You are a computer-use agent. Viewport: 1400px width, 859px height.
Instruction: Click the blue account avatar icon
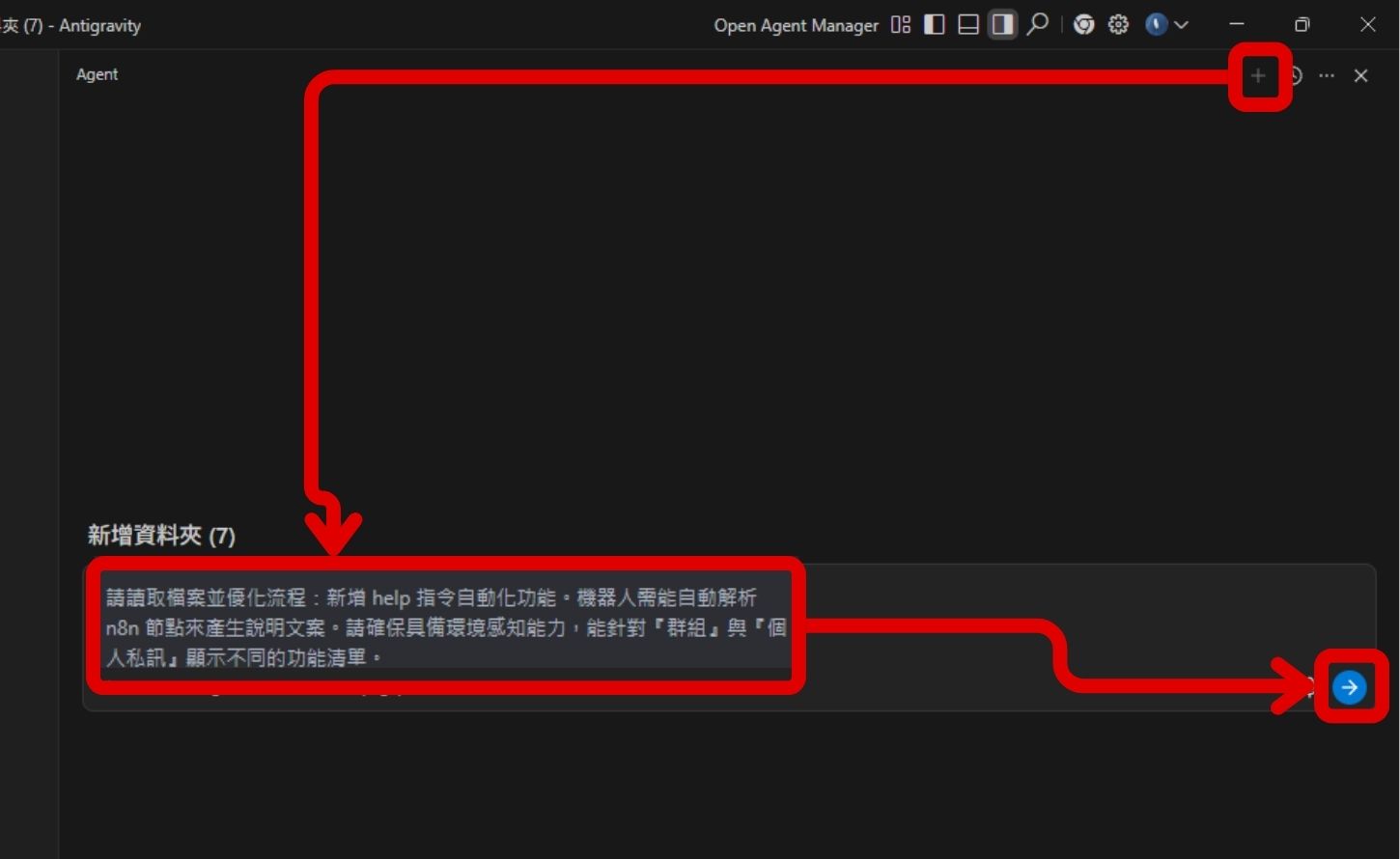(x=1155, y=25)
